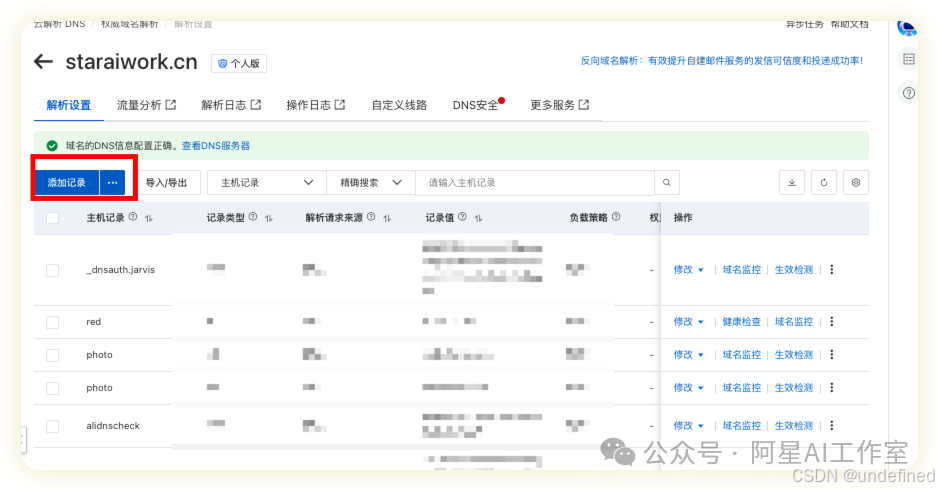
Task: Click 生效检测 for alidnscheck row
Action: pyautogui.click(x=793, y=426)
